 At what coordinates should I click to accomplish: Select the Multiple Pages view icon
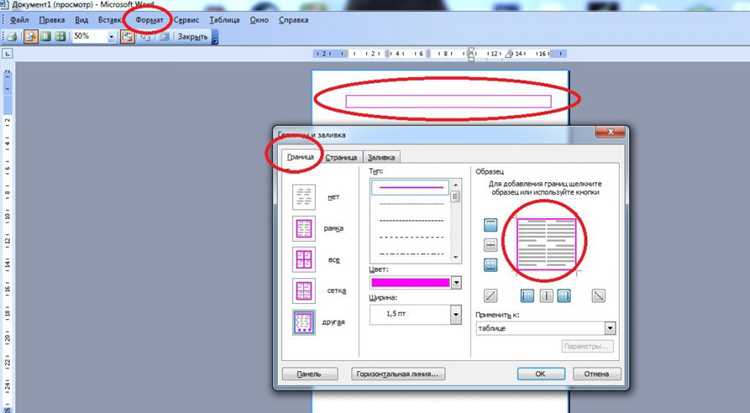tap(60, 36)
